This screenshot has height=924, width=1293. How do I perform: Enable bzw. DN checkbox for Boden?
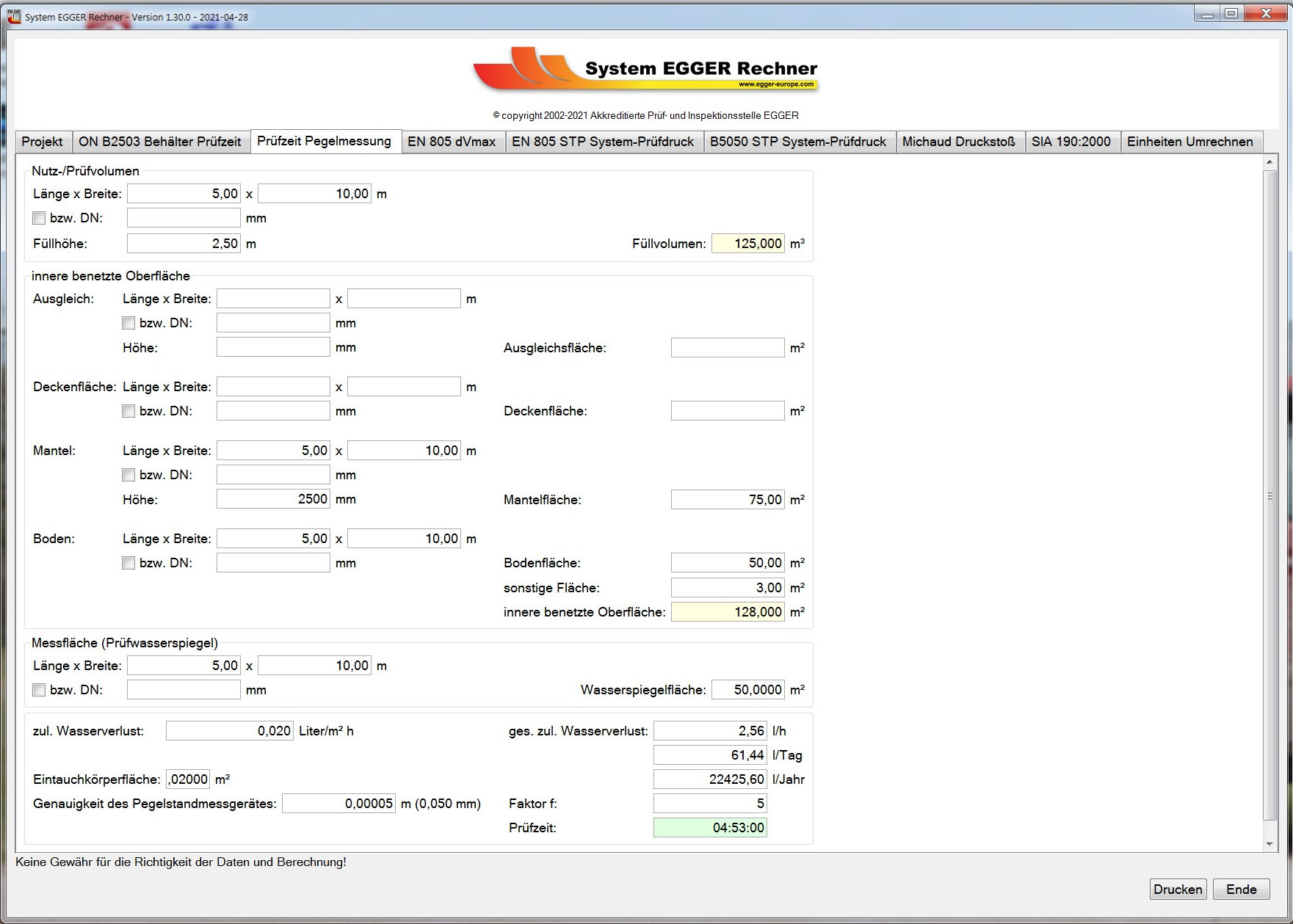[128, 563]
